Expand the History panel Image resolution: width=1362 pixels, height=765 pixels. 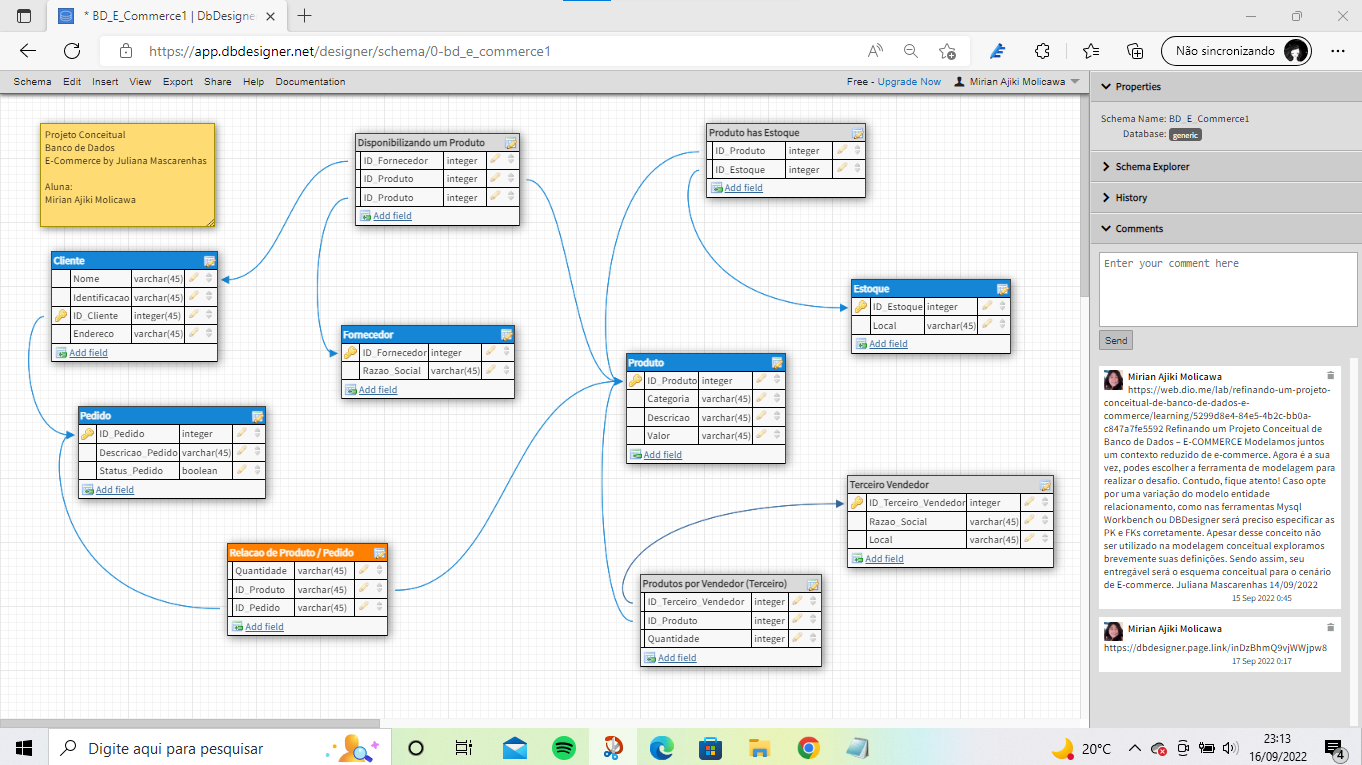click(1134, 197)
